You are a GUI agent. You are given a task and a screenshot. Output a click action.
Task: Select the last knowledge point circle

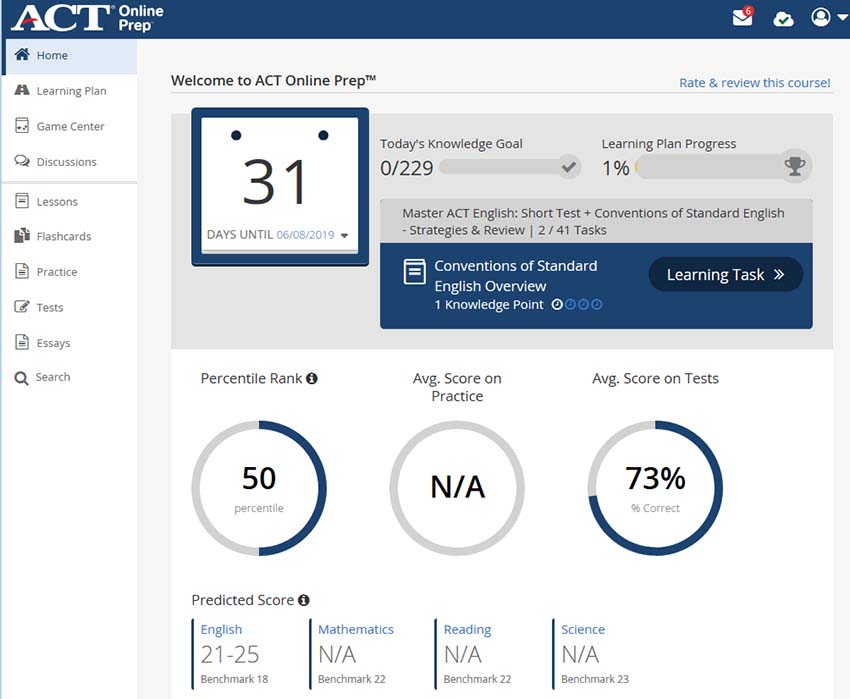[597, 305]
